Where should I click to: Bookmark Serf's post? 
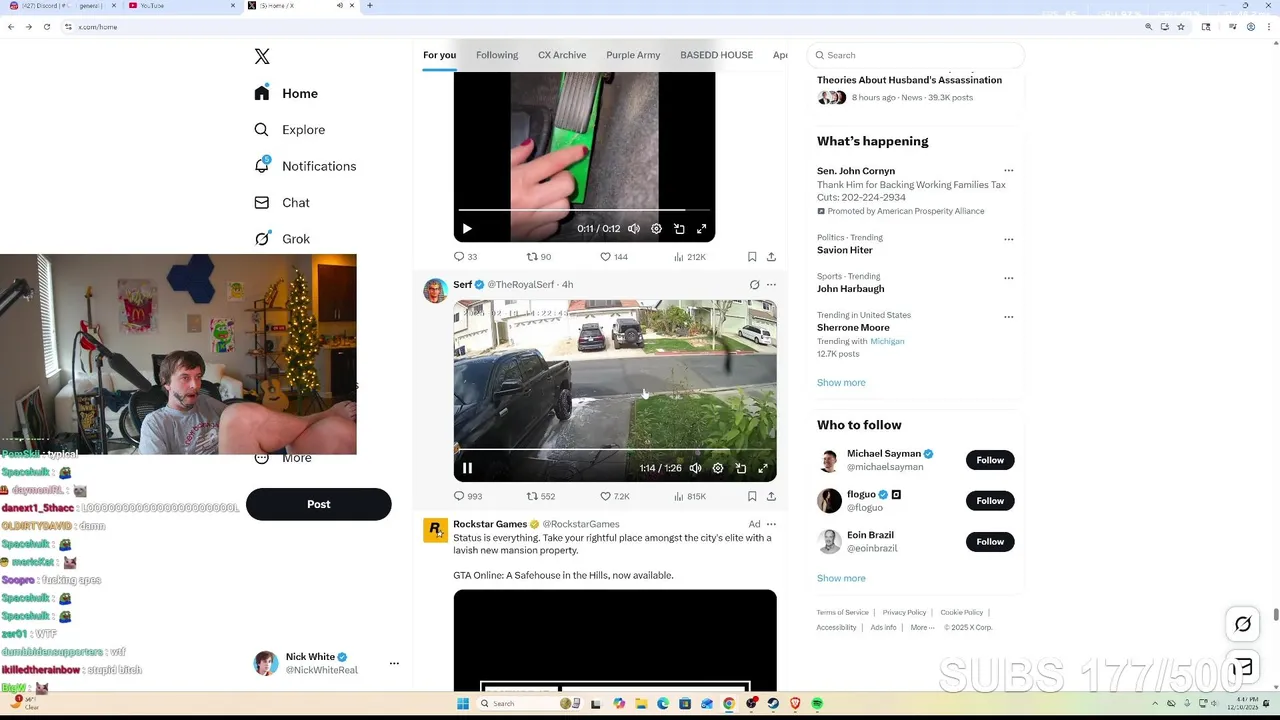pyautogui.click(x=752, y=496)
